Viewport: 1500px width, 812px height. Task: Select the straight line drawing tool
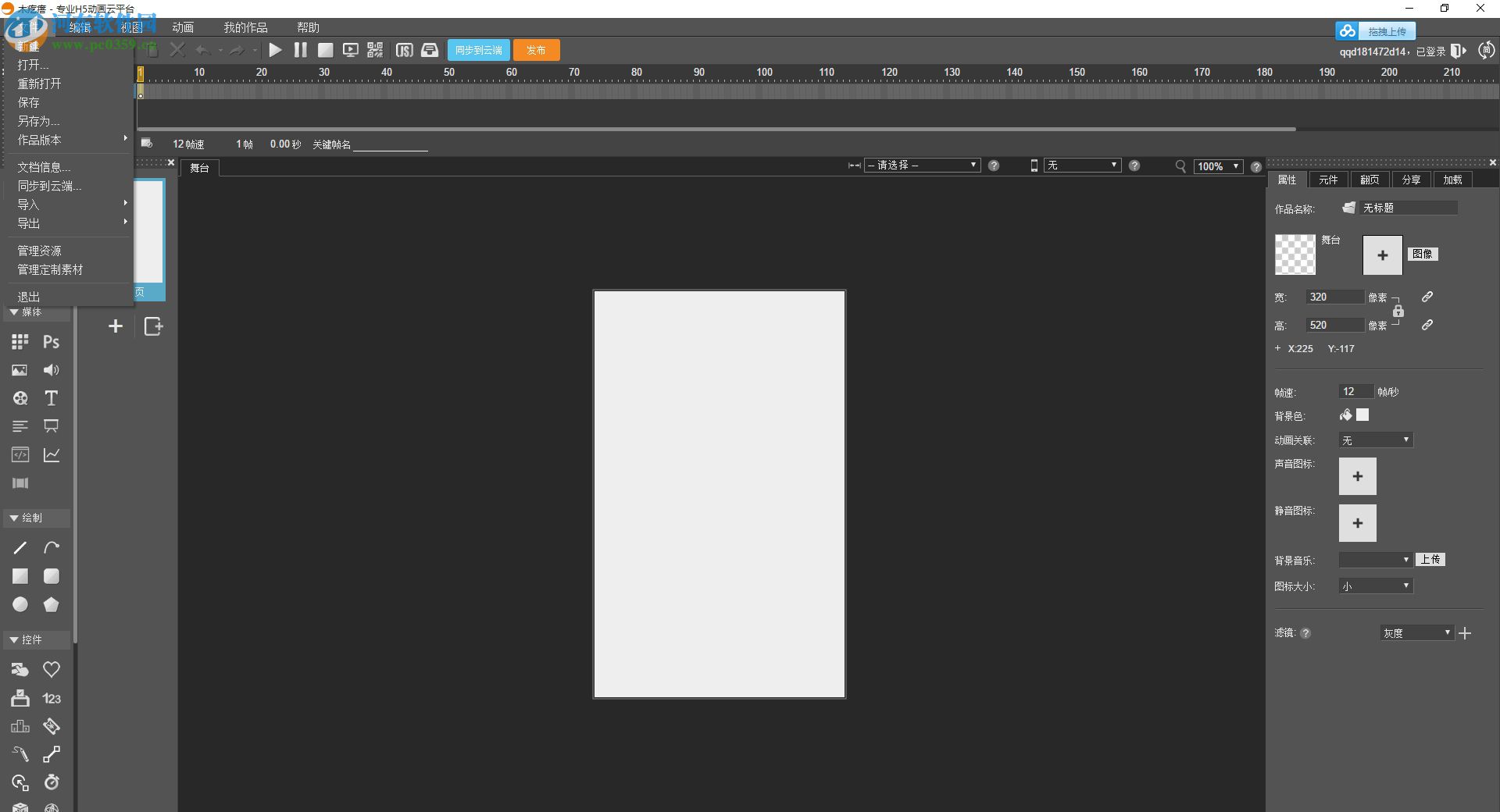pos(20,548)
